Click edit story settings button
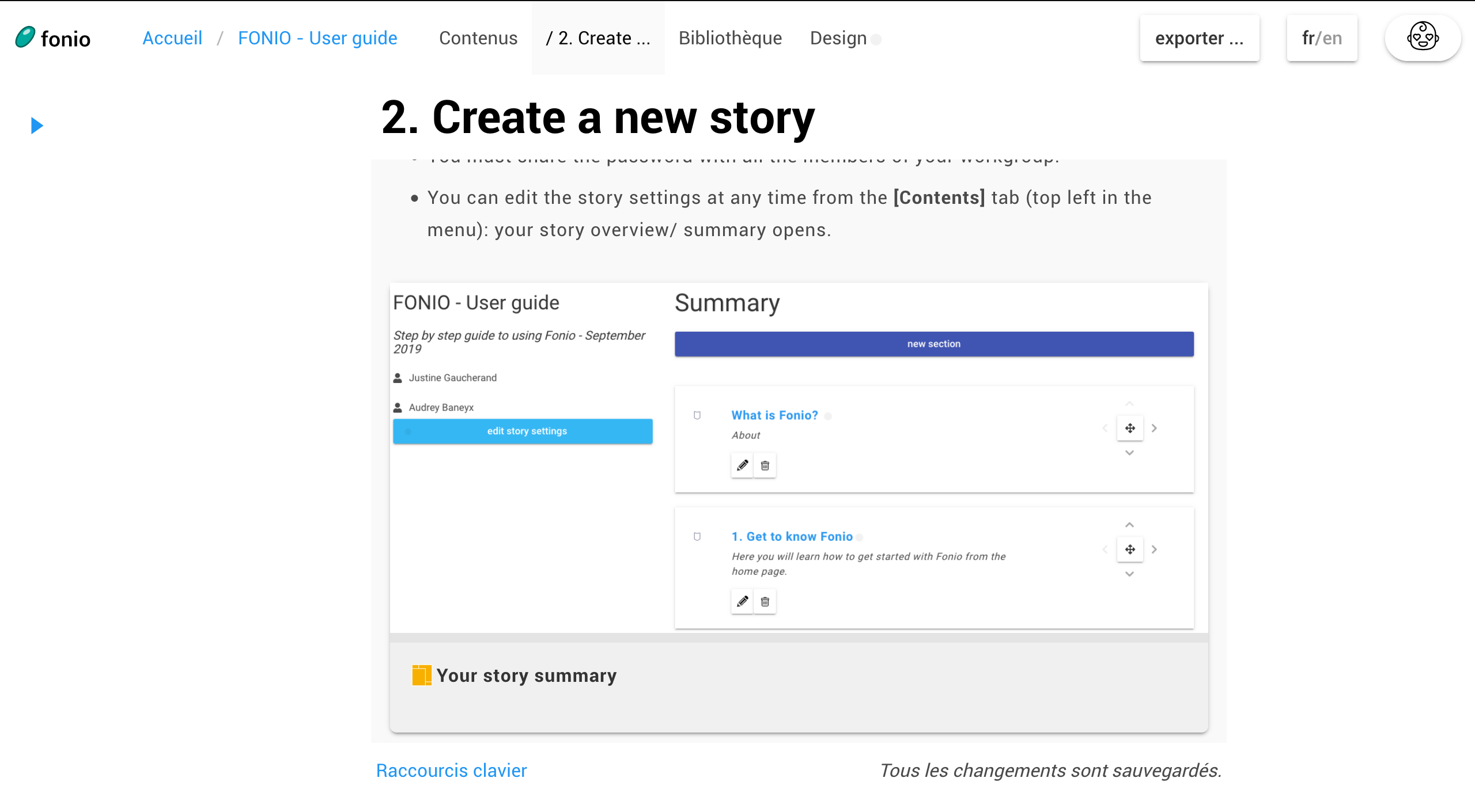The image size is (1475, 812). 523,431
